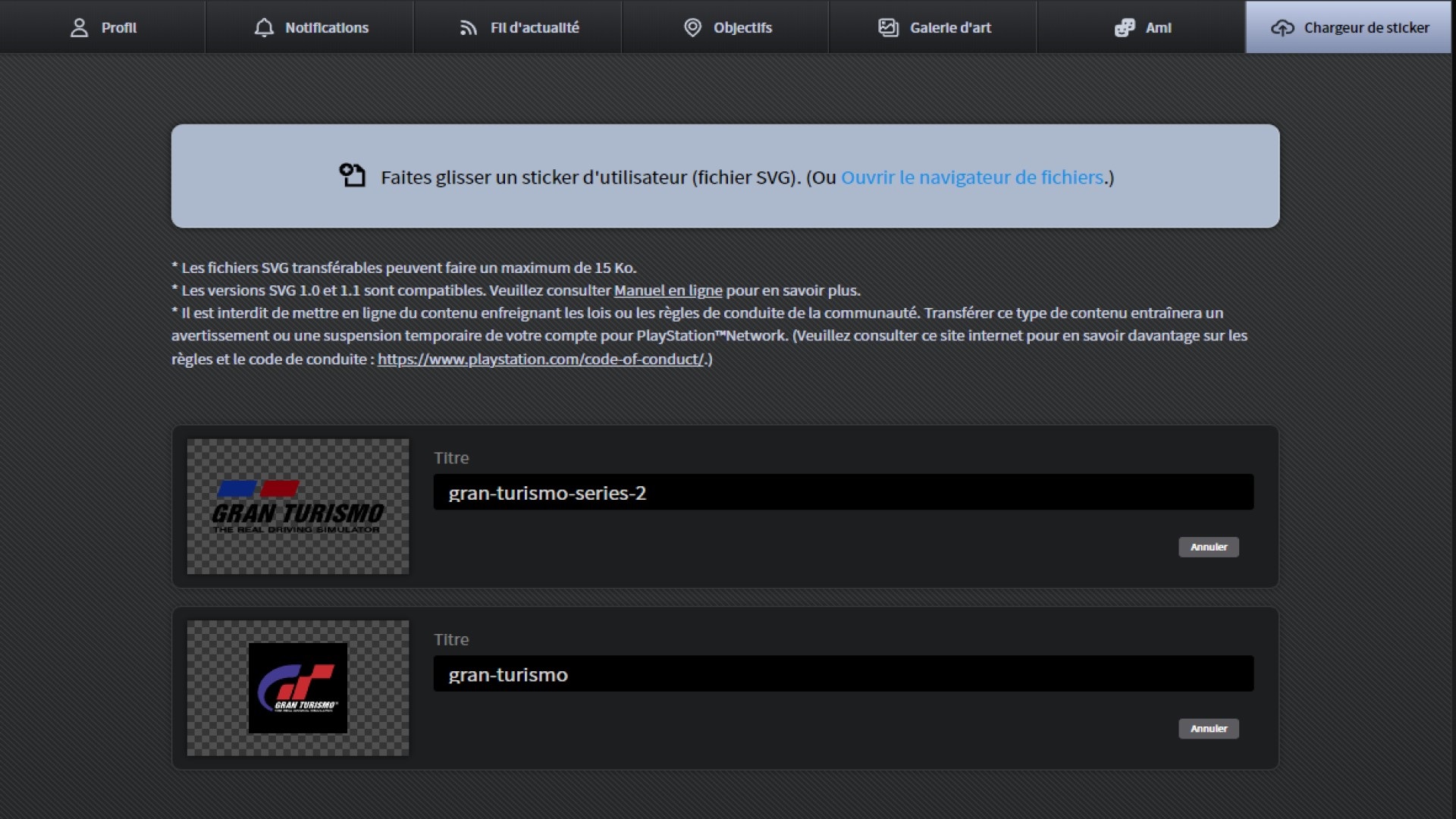Open notifications via the bell icon
Screen dimensions: 1456x819
pyautogui.click(x=263, y=27)
